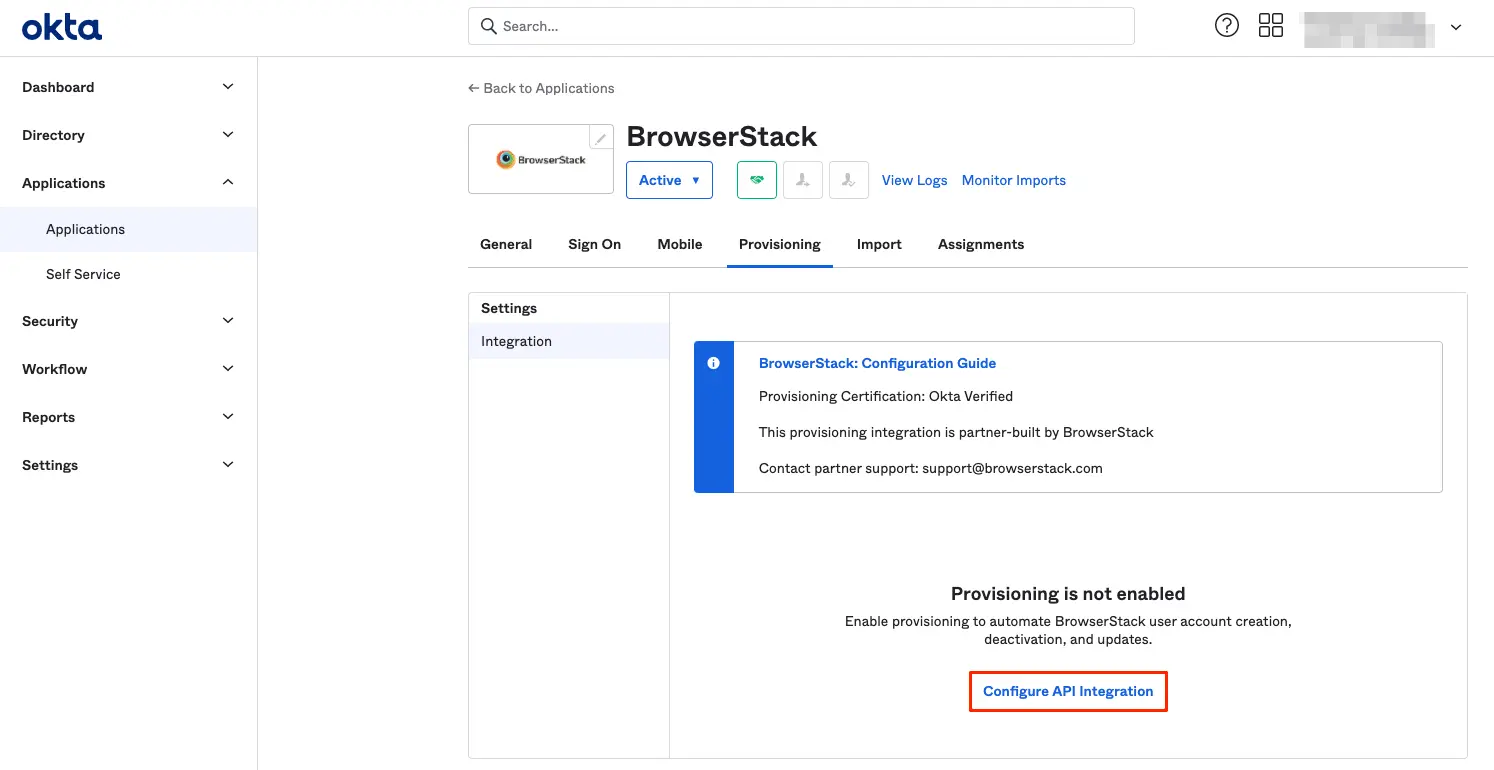Image resolution: width=1494 pixels, height=770 pixels.
Task: Click into the Search field
Action: coord(800,26)
